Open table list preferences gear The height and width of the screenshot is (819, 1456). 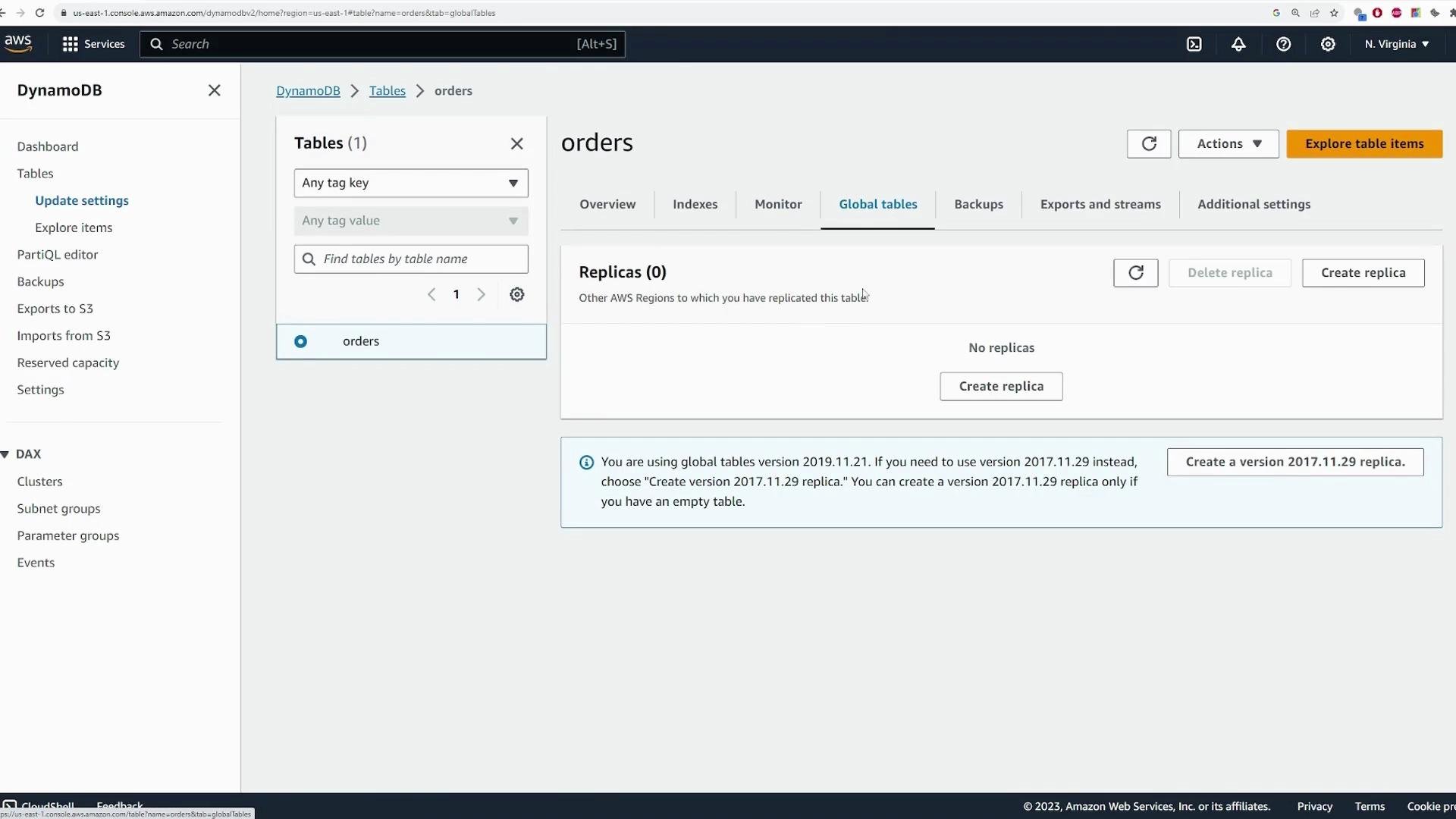(517, 294)
